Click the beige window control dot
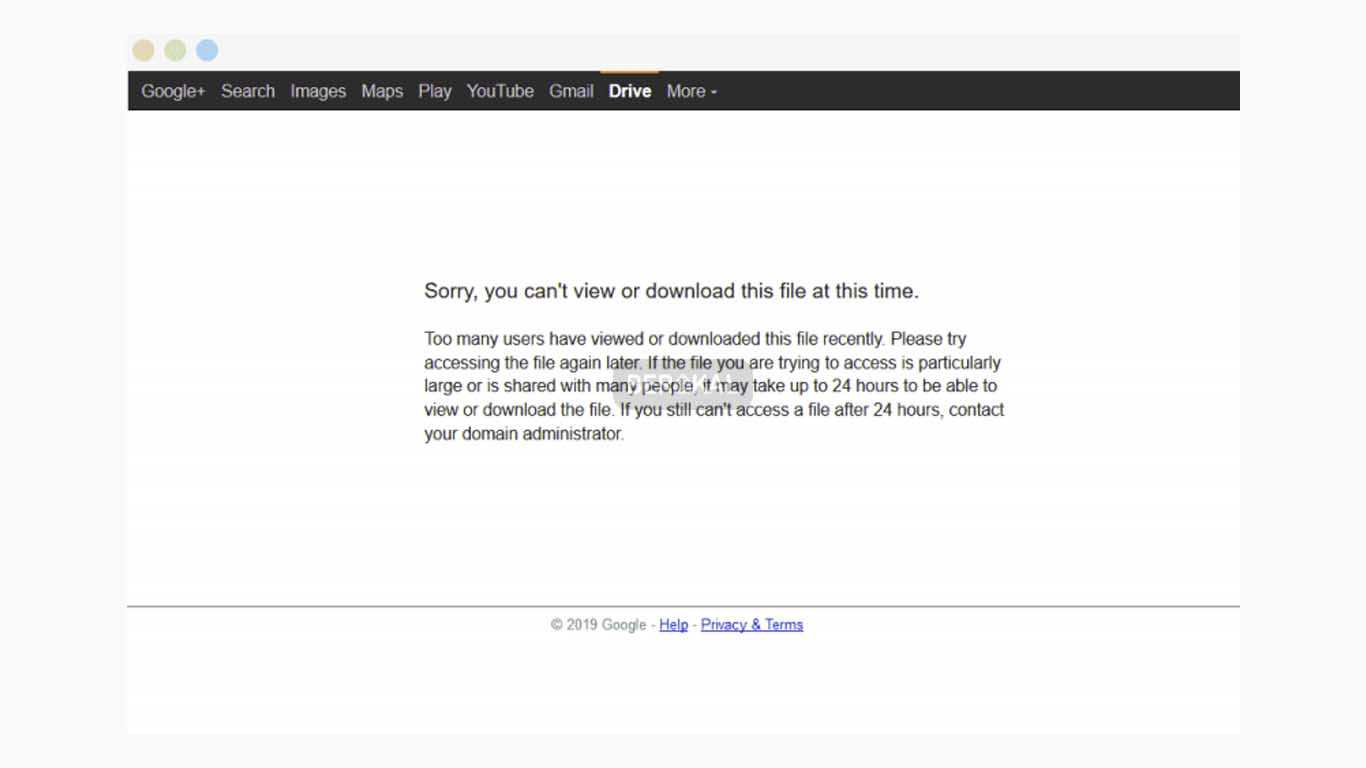This screenshot has width=1366, height=768. click(x=144, y=50)
